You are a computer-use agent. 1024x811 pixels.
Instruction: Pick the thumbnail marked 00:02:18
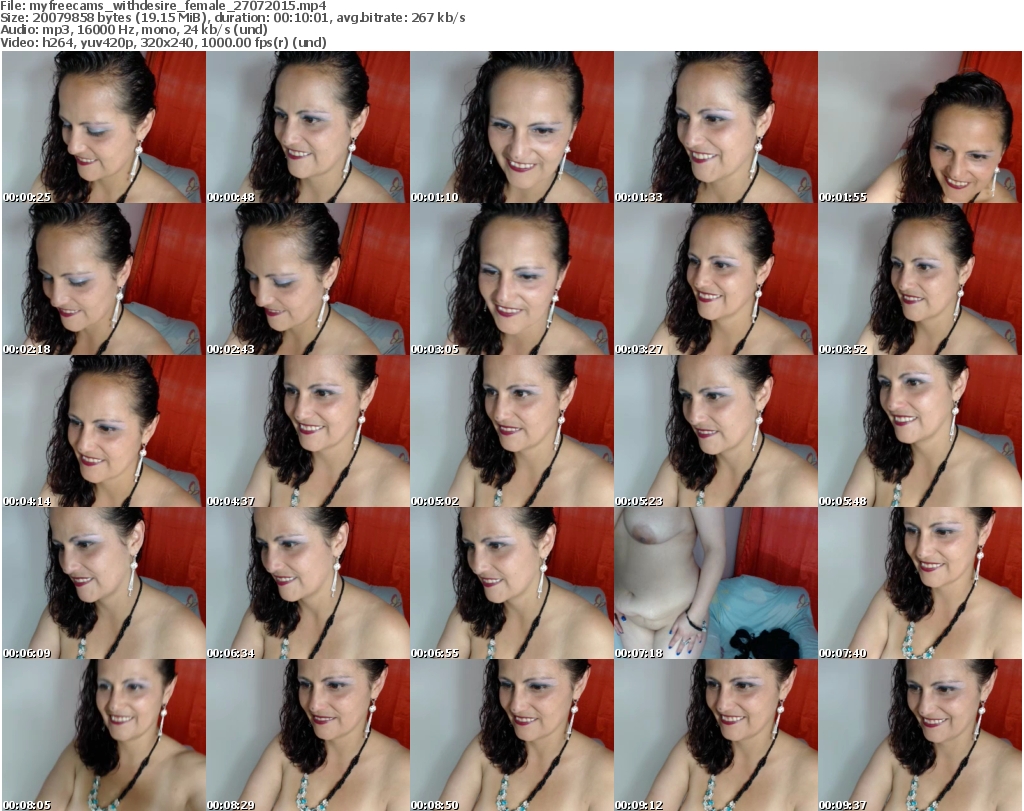click(x=104, y=279)
